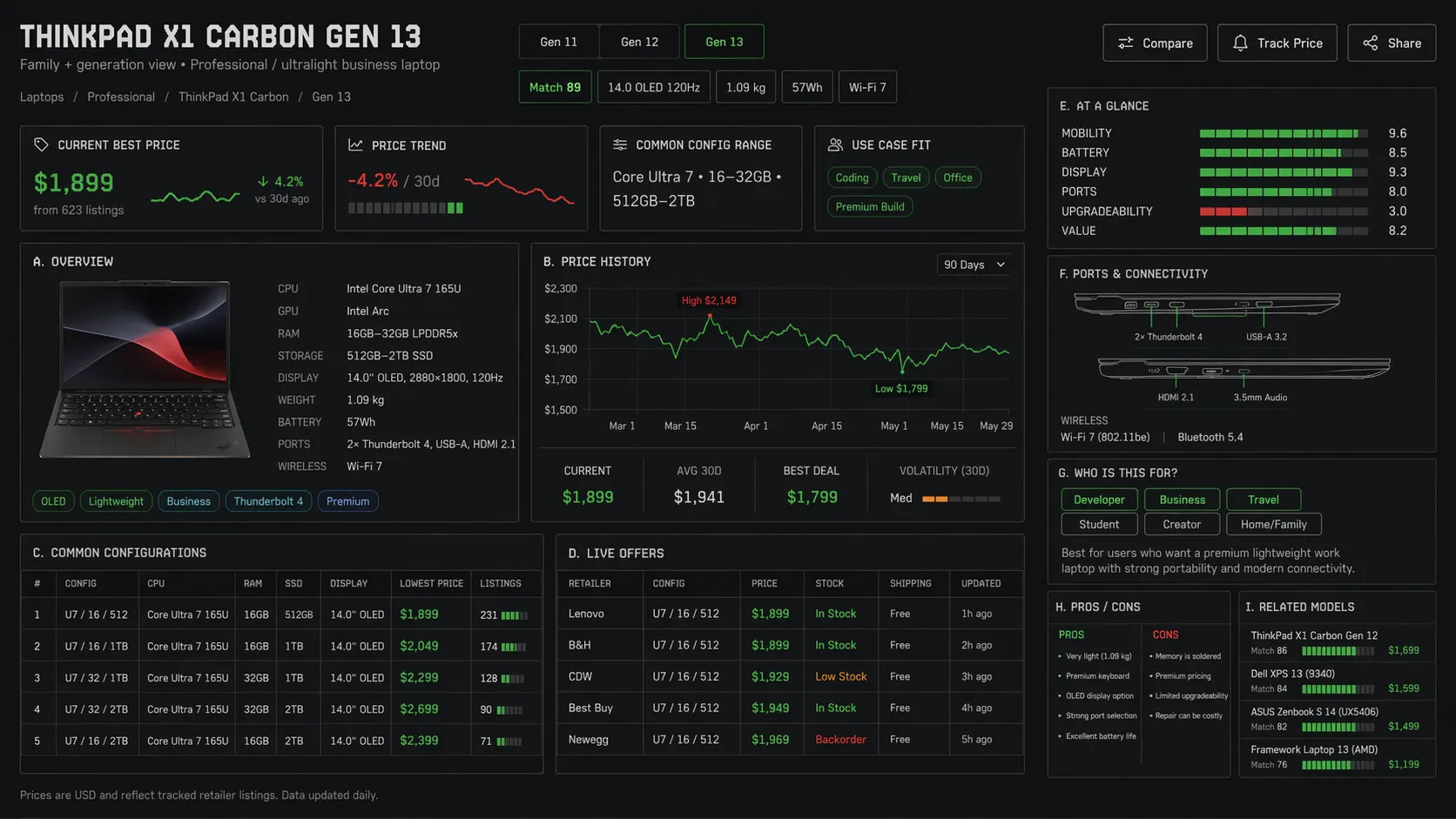This screenshot has width=1456, height=819.
Task: Click the Mobility rating bar
Action: tap(1284, 133)
